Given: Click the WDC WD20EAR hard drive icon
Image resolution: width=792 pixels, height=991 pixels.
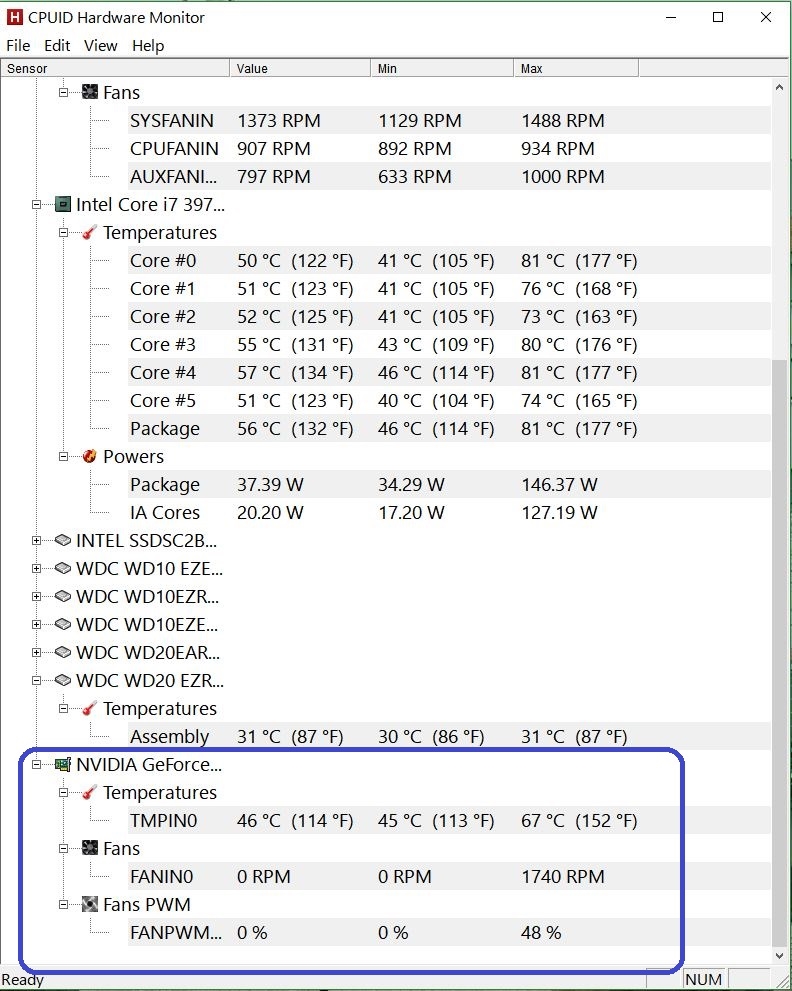Looking at the screenshot, I should [x=63, y=653].
